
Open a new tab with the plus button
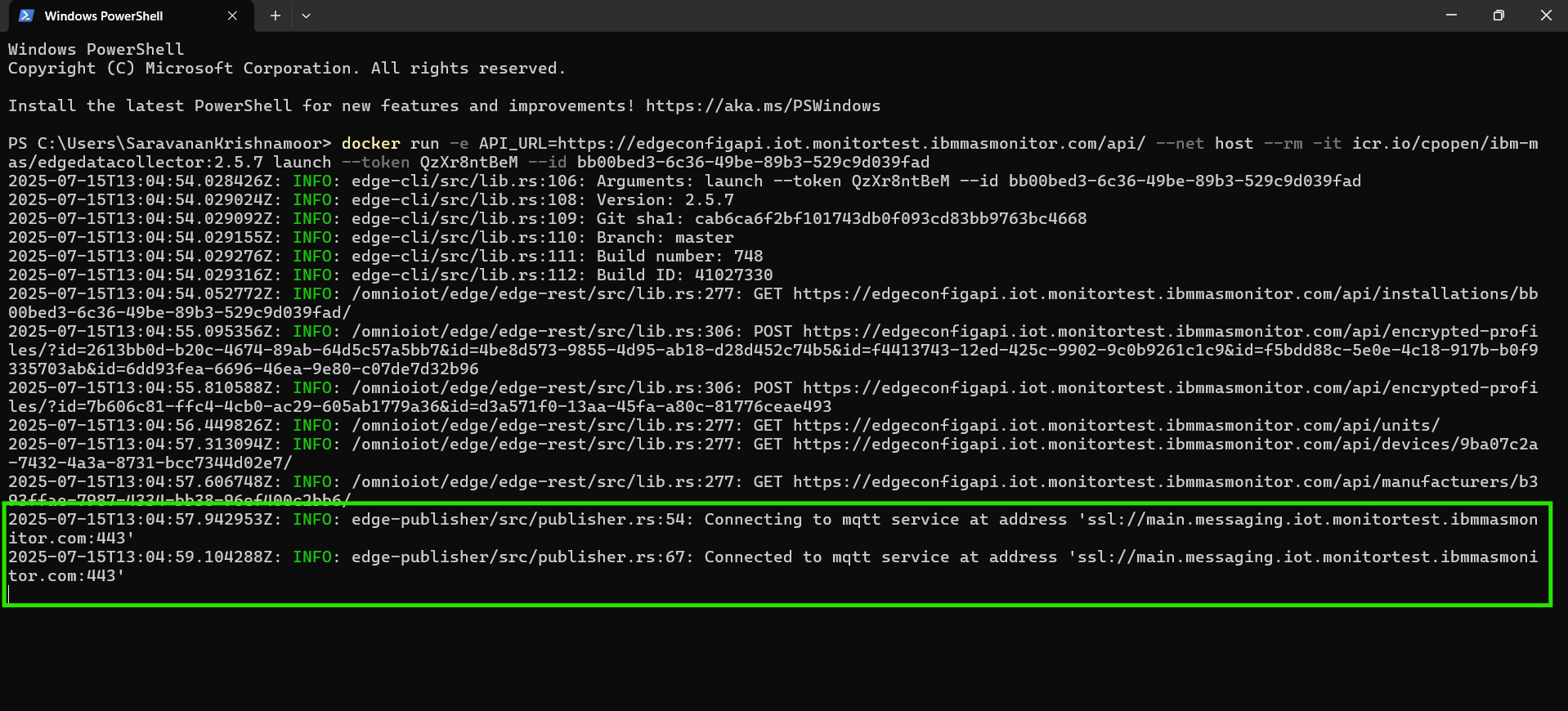[x=276, y=16]
